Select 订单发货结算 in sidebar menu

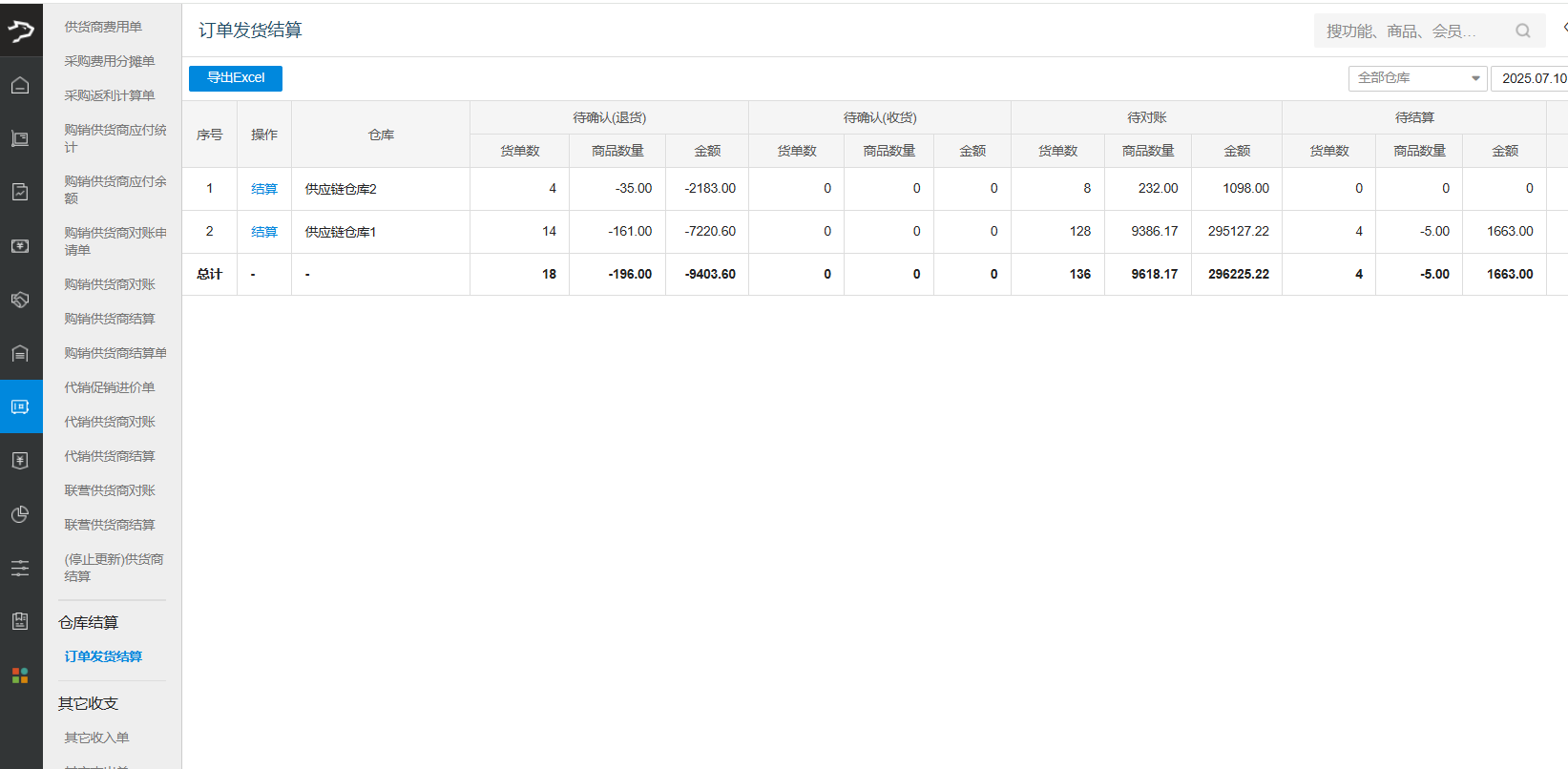pyautogui.click(x=103, y=656)
